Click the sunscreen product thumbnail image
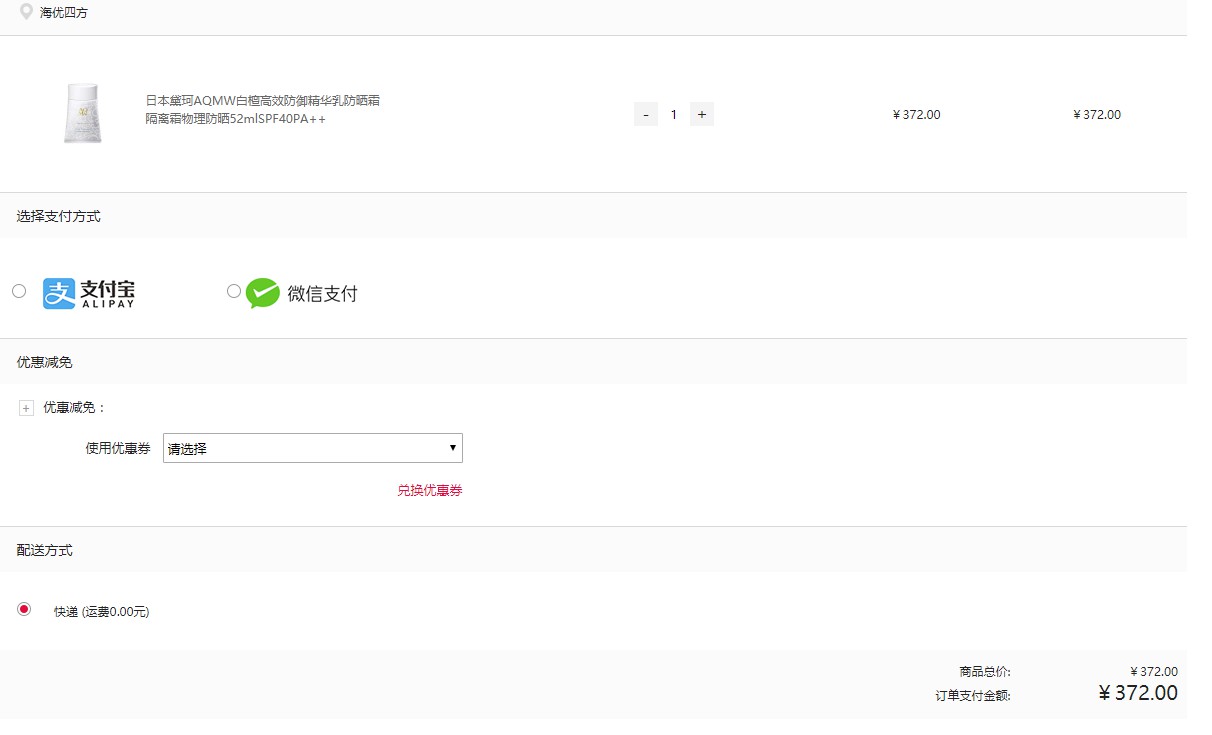Image resolution: width=1212 pixels, height=735 pixels. (x=82, y=114)
